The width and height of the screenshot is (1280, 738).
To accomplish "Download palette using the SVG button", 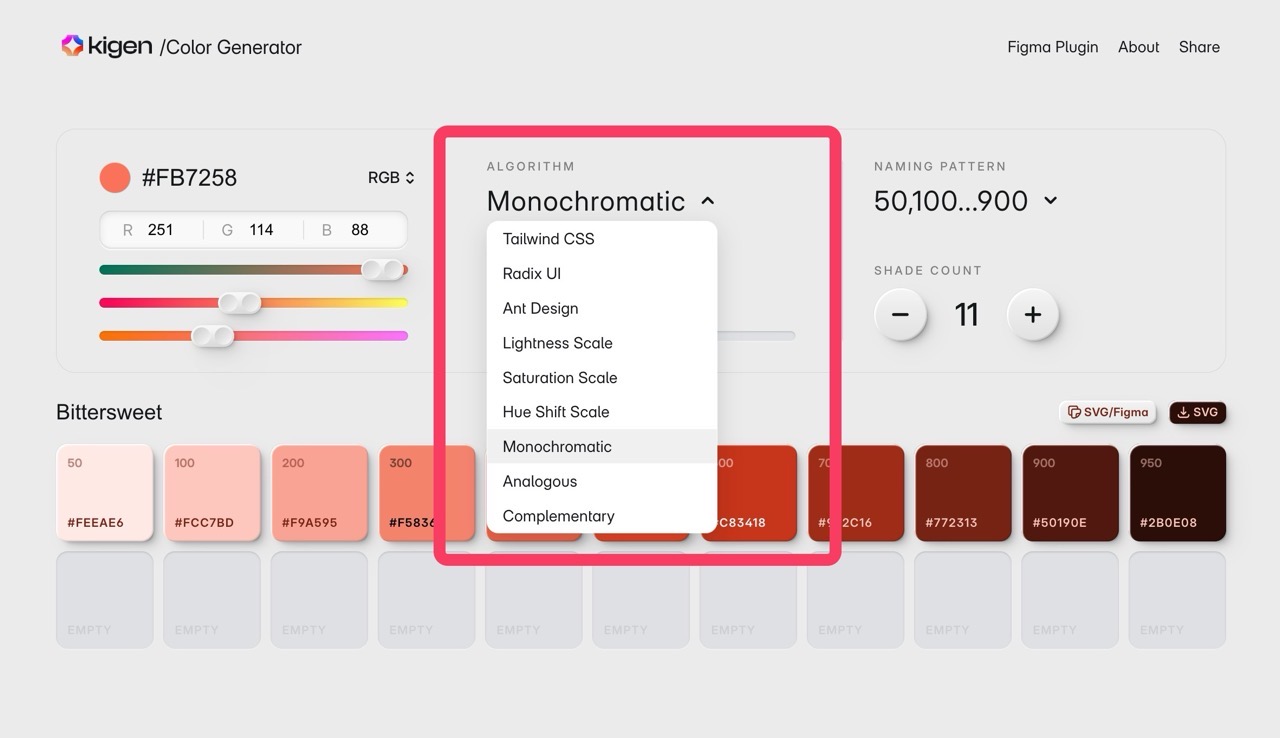I will click(1197, 412).
